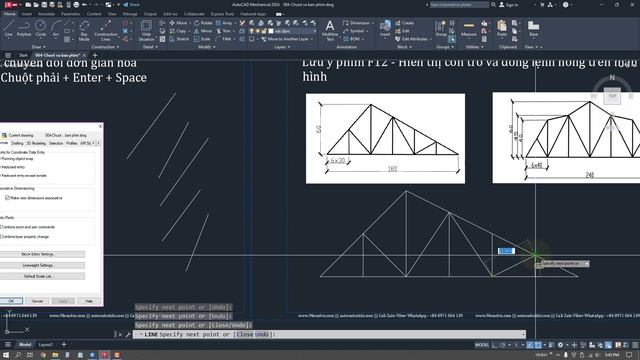The image size is (640, 360).
Task: Expand the Construction panel
Action: click(x=106, y=47)
